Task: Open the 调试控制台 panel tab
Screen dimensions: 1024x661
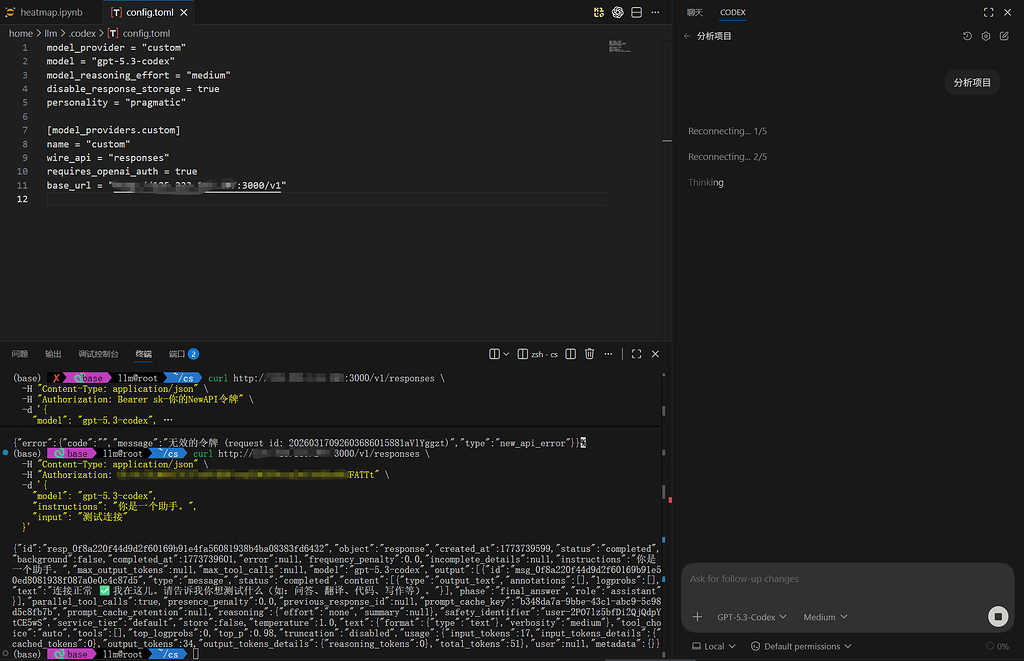Action: coord(99,354)
